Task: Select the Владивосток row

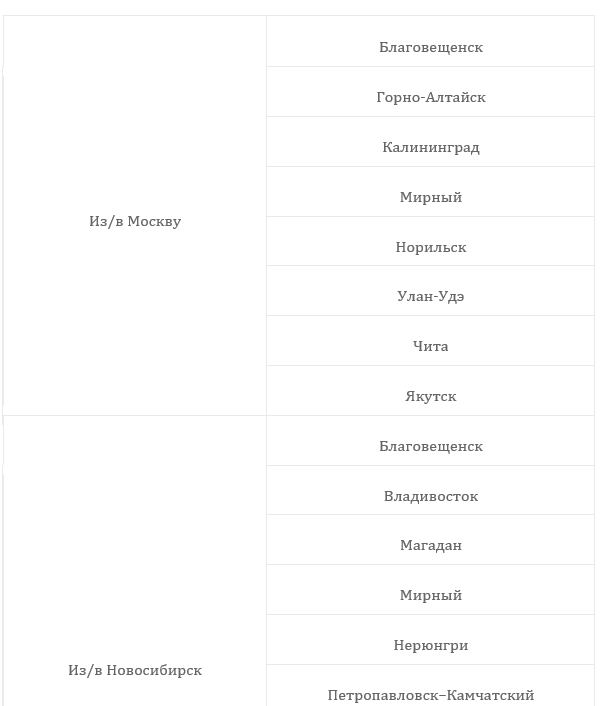Action: pos(431,490)
